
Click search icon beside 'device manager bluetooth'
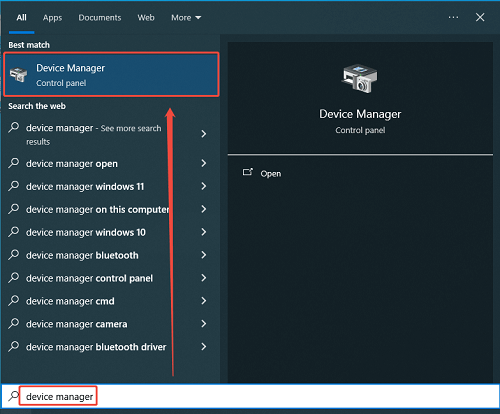point(14,255)
